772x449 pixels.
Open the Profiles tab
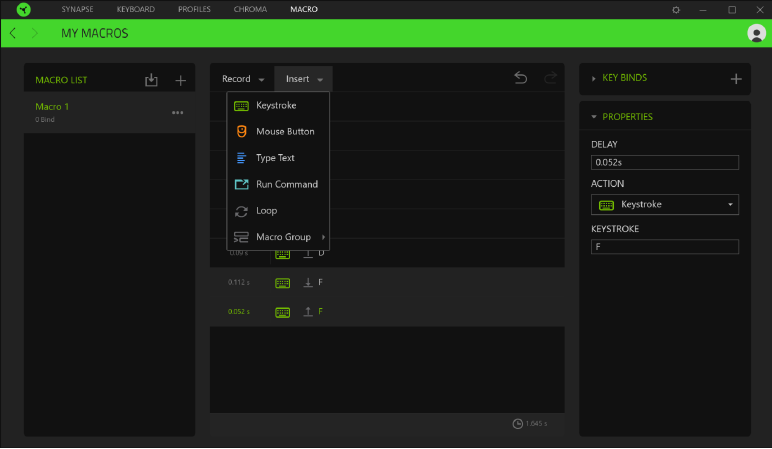[194, 9]
